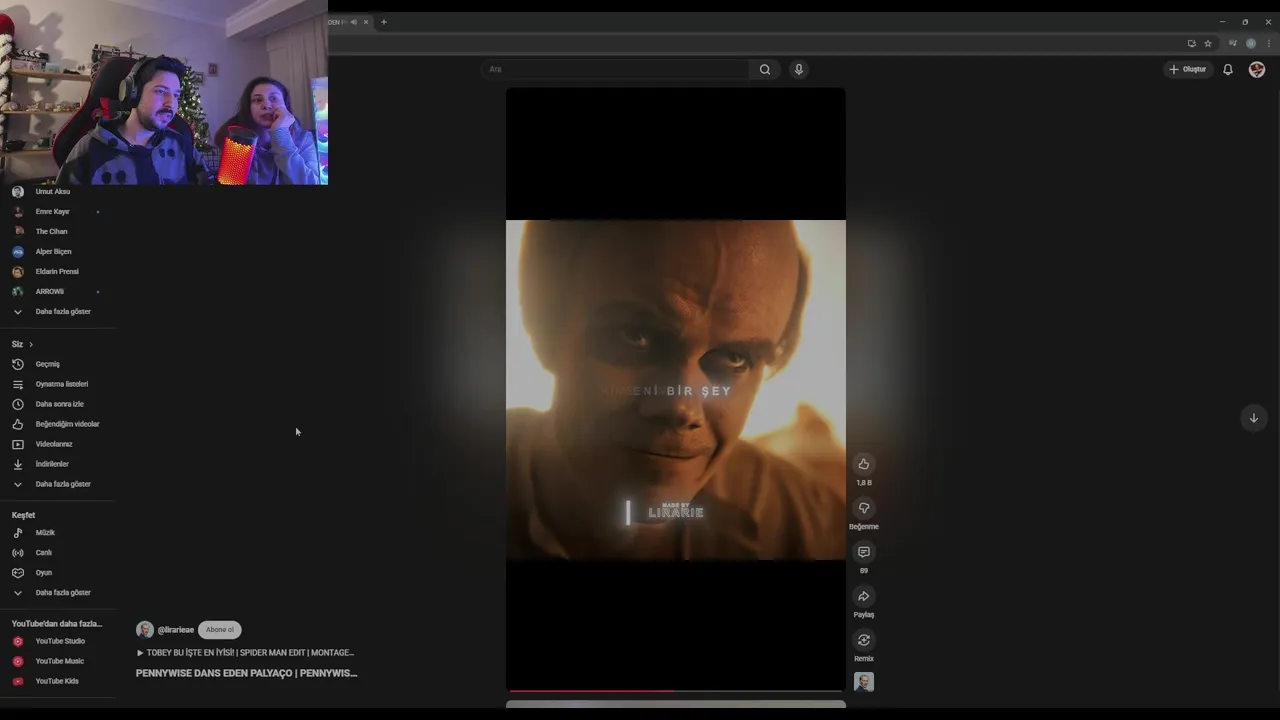This screenshot has height=720, width=1280.
Task: Launch YouTube Studio
Action: tap(58, 641)
